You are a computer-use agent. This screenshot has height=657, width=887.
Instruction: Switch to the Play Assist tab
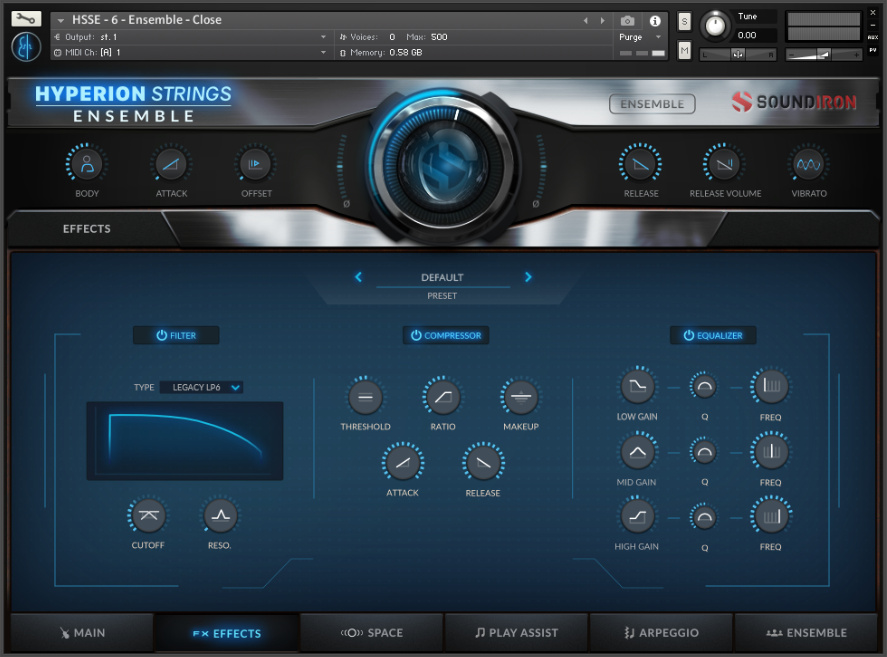(516, 633)
